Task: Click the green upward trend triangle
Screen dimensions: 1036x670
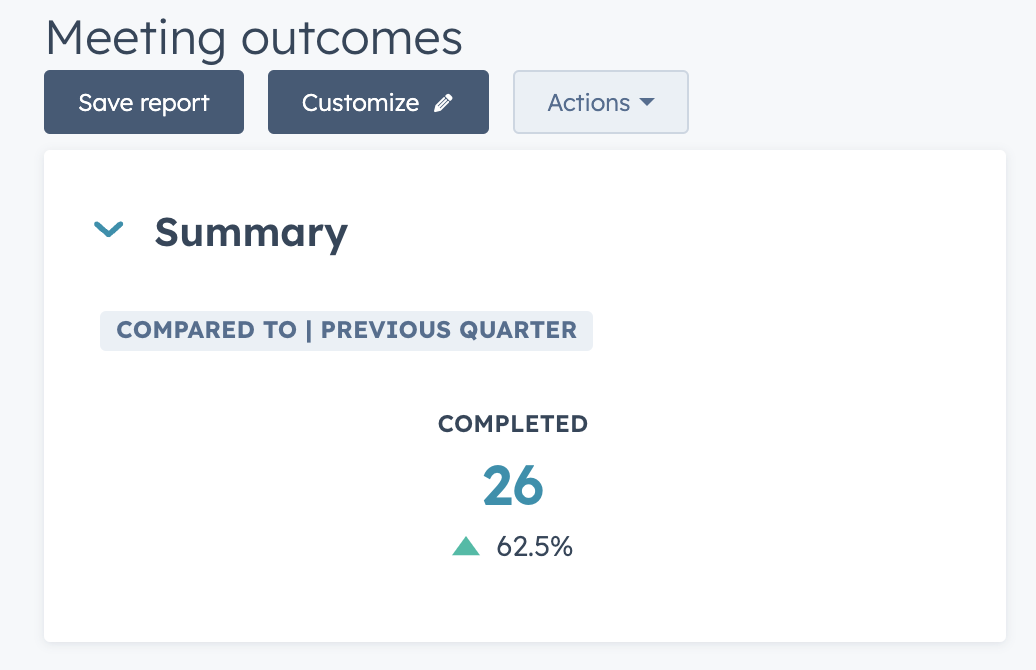Action: pos(466,546)
